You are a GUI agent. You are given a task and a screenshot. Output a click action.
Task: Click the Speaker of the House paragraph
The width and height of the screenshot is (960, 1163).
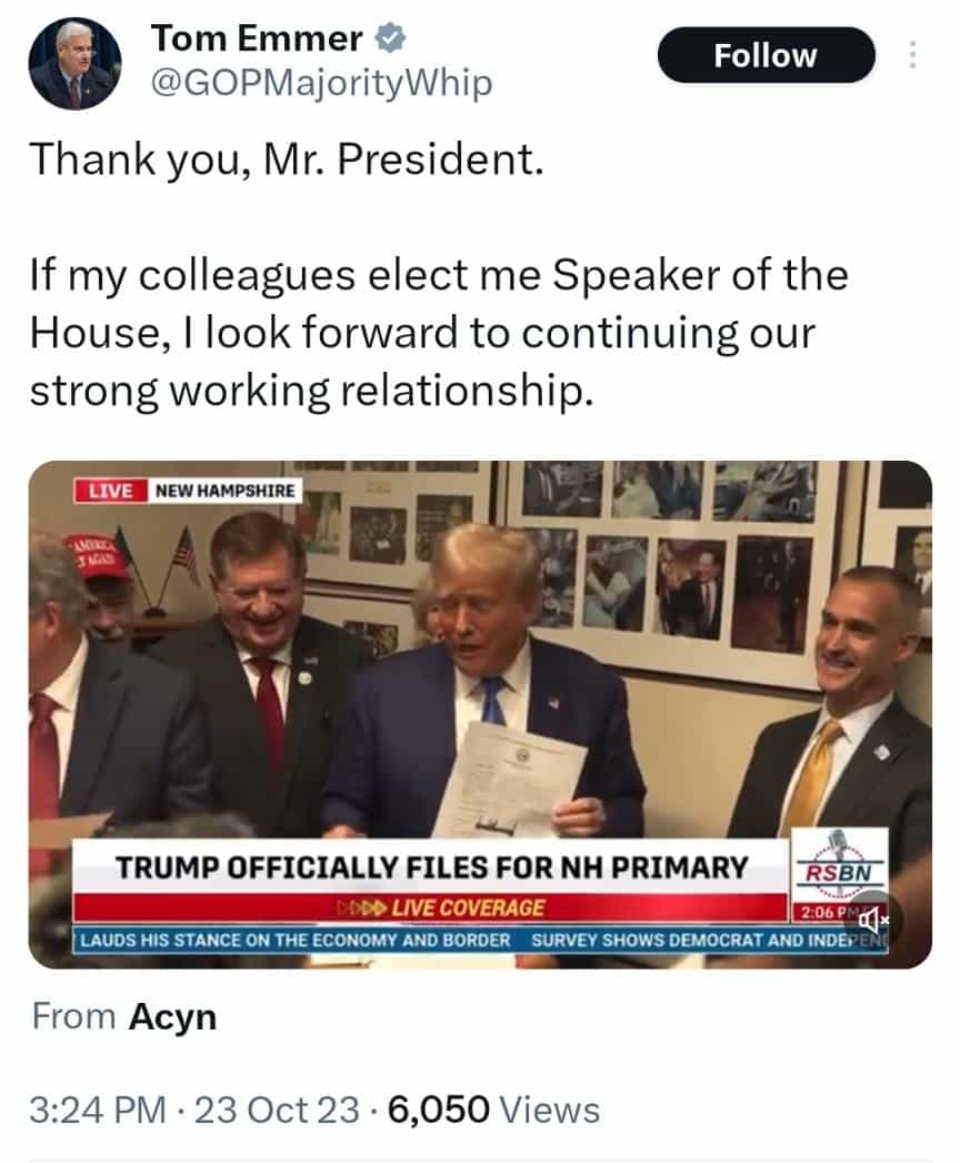(x=438, y=333)
